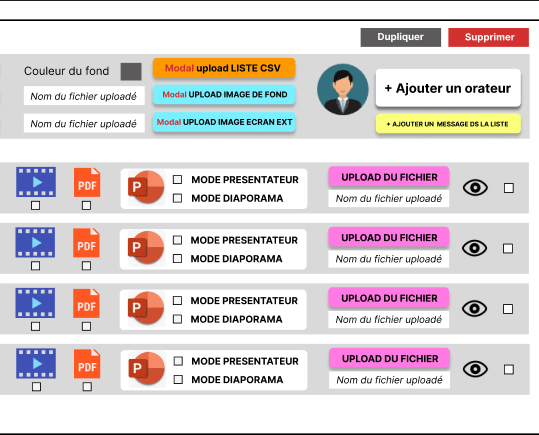Click the red Supprimer button
Screen dimensions: 539x435
click(488, 37)
